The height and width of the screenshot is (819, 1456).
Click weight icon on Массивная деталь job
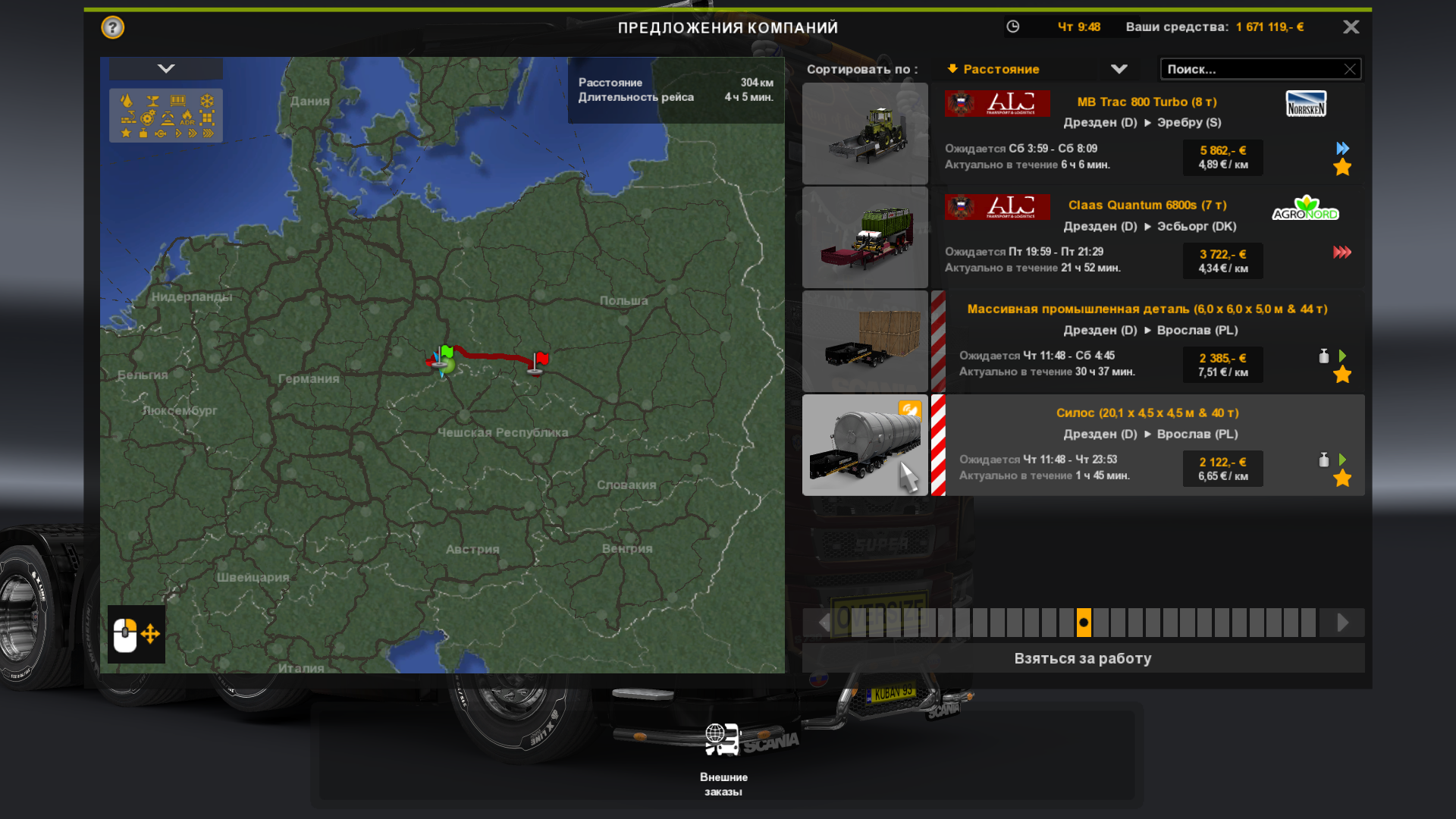point(1324,356)
